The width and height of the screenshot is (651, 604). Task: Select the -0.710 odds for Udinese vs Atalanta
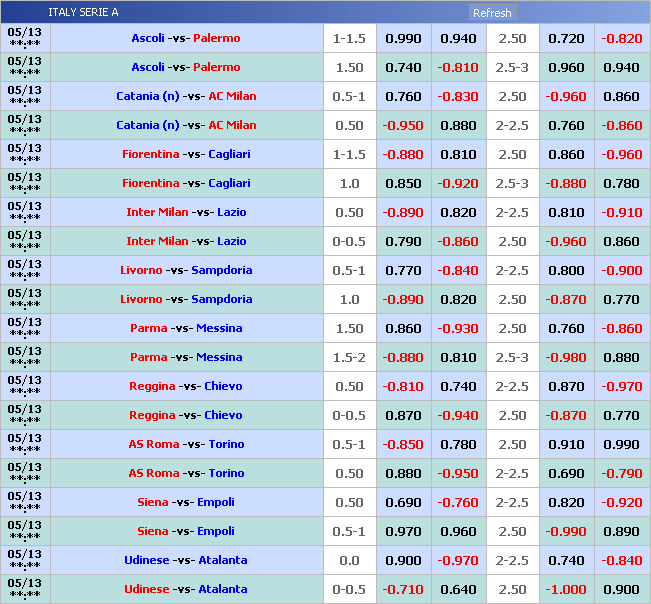[403, 589]
